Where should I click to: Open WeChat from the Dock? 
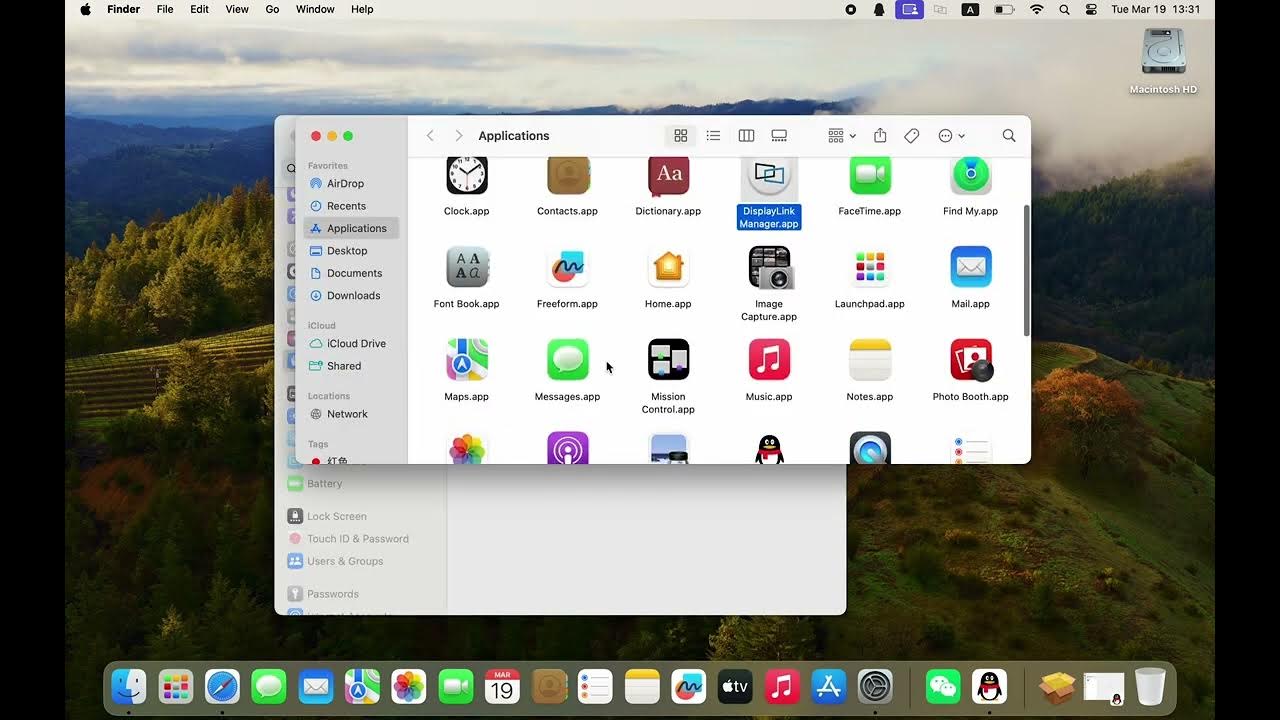(x=942, y=687)
